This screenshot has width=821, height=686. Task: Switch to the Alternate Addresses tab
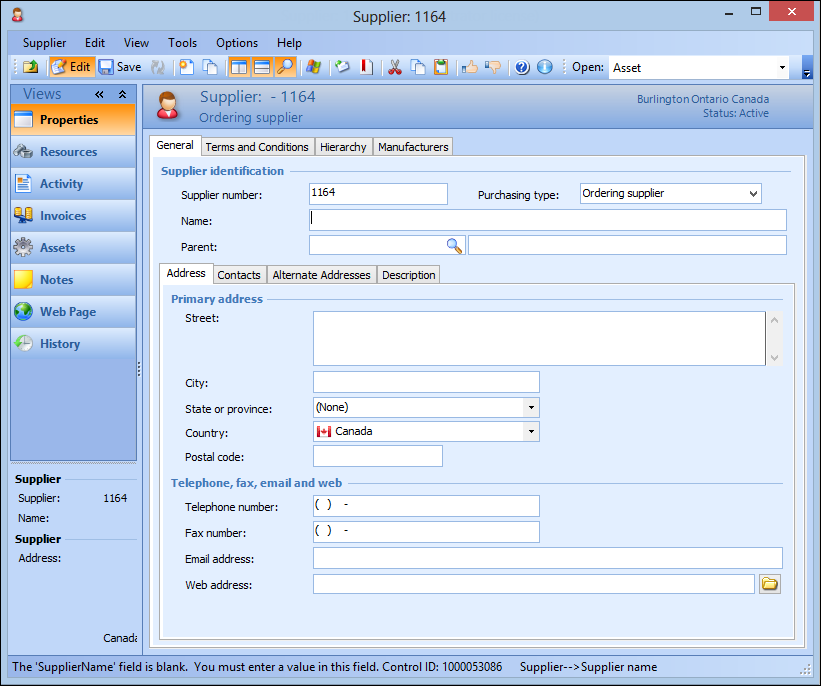pyautogui.click(x=321, y=275)
